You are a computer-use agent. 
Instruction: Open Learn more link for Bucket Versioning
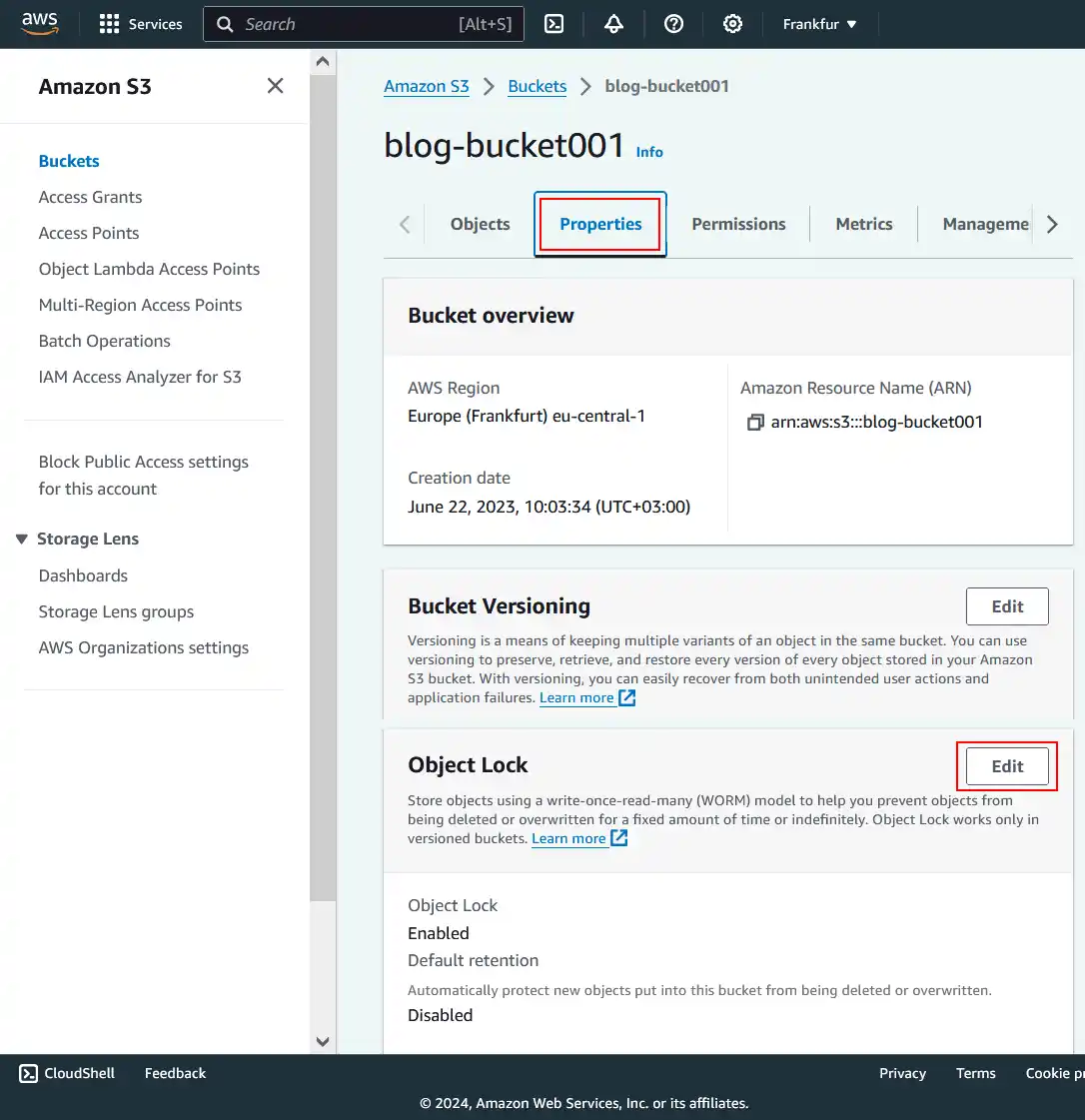pyautogui.click(x=576, y=697)
